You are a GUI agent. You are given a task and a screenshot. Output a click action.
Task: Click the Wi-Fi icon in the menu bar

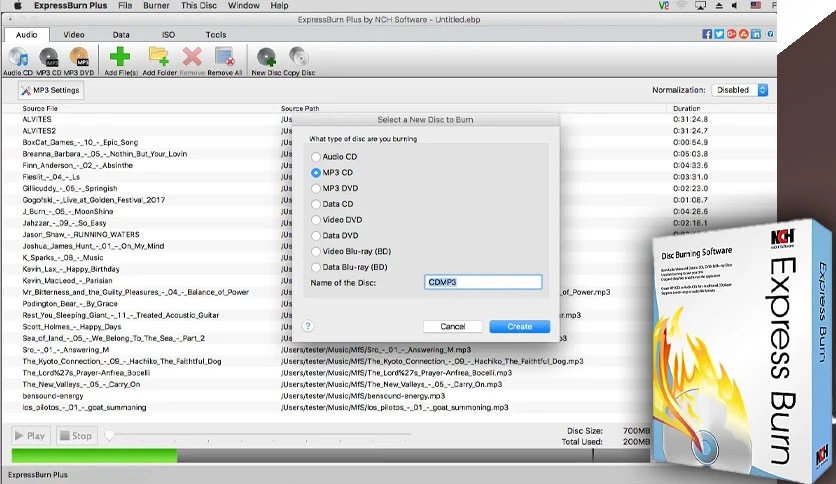click(681, 5)
